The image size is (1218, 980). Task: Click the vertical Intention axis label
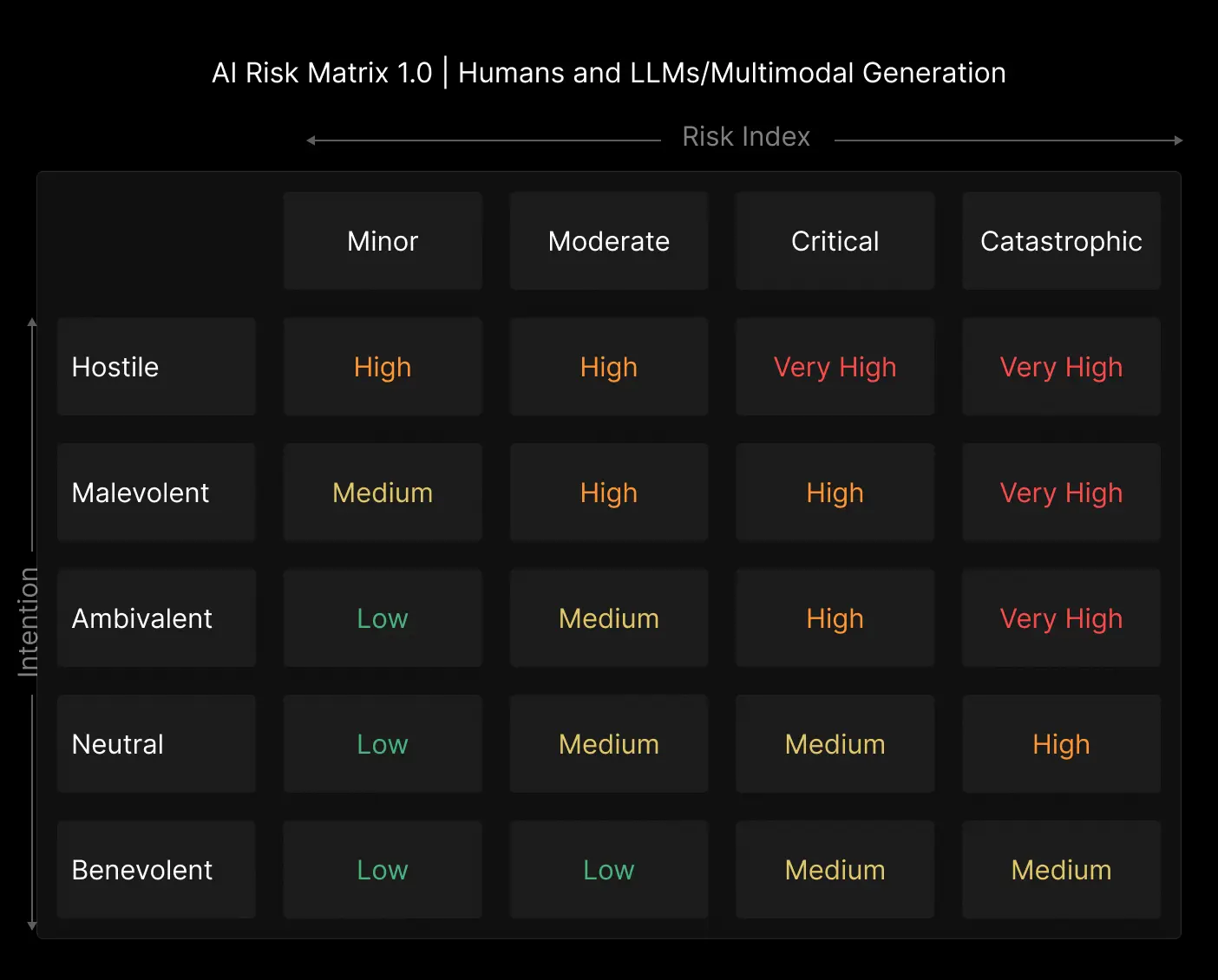click(x=28, y=621)
